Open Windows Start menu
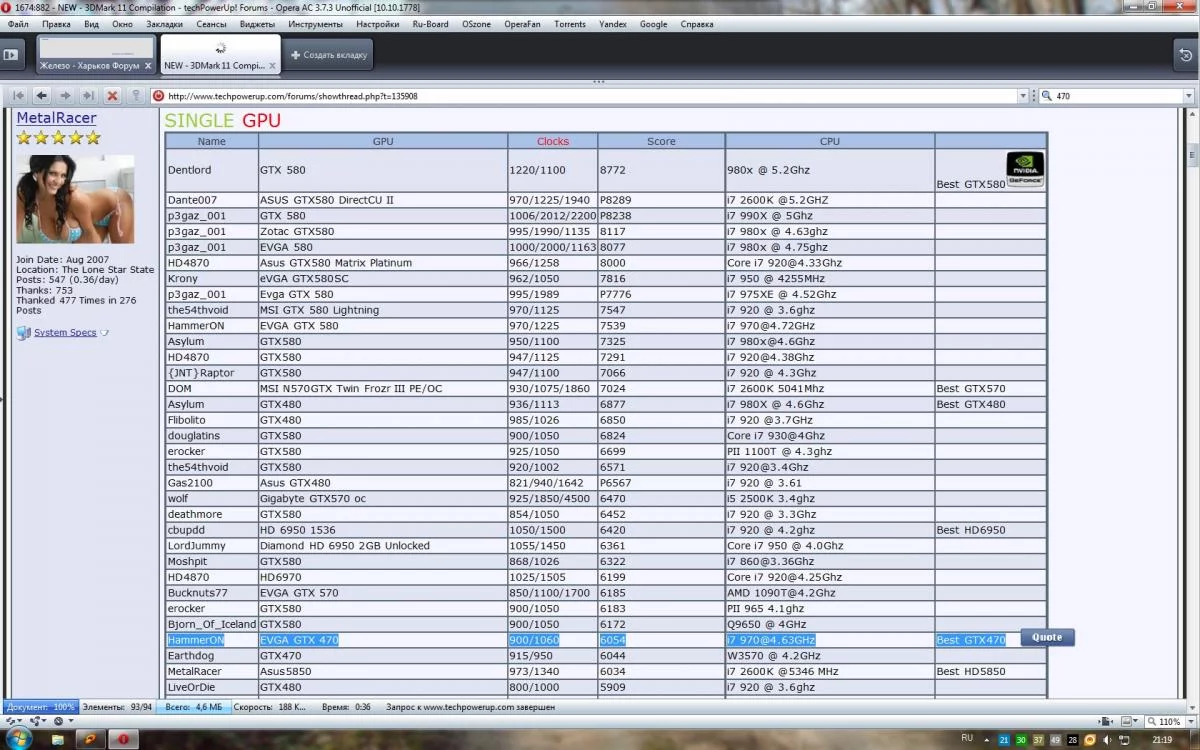Viewport: 1200px width, 750px height. tap(18, 738)
